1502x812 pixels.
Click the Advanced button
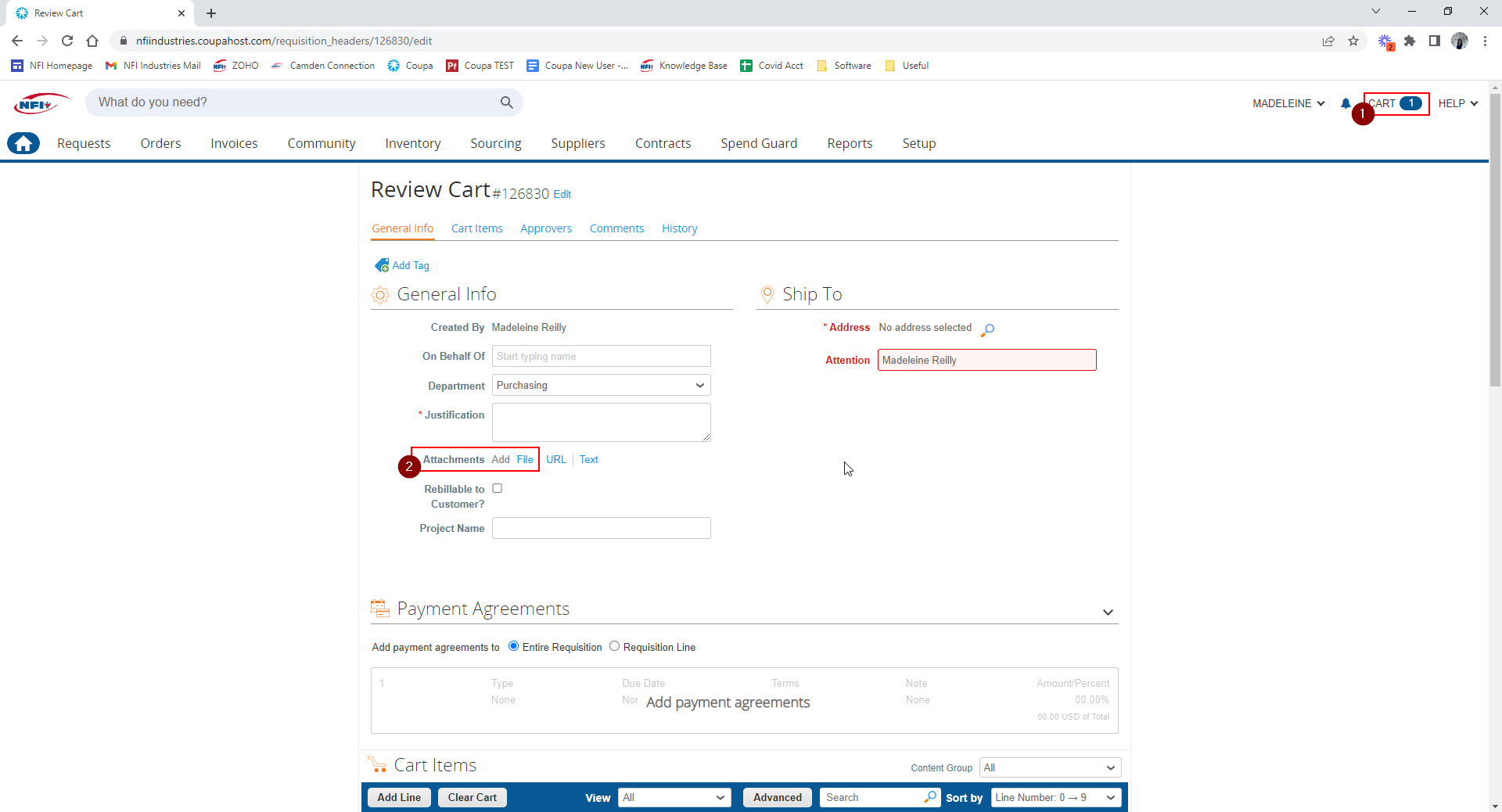tap(778, 797)
